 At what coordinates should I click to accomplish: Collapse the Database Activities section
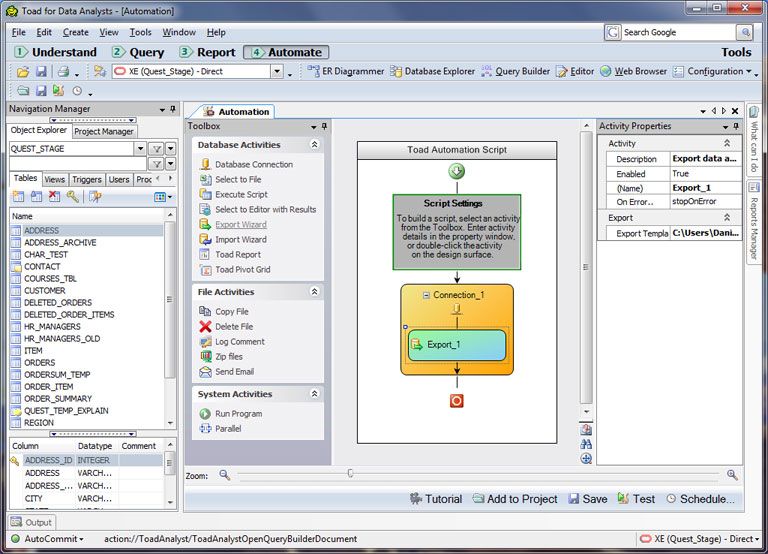(x=314, y=145)
